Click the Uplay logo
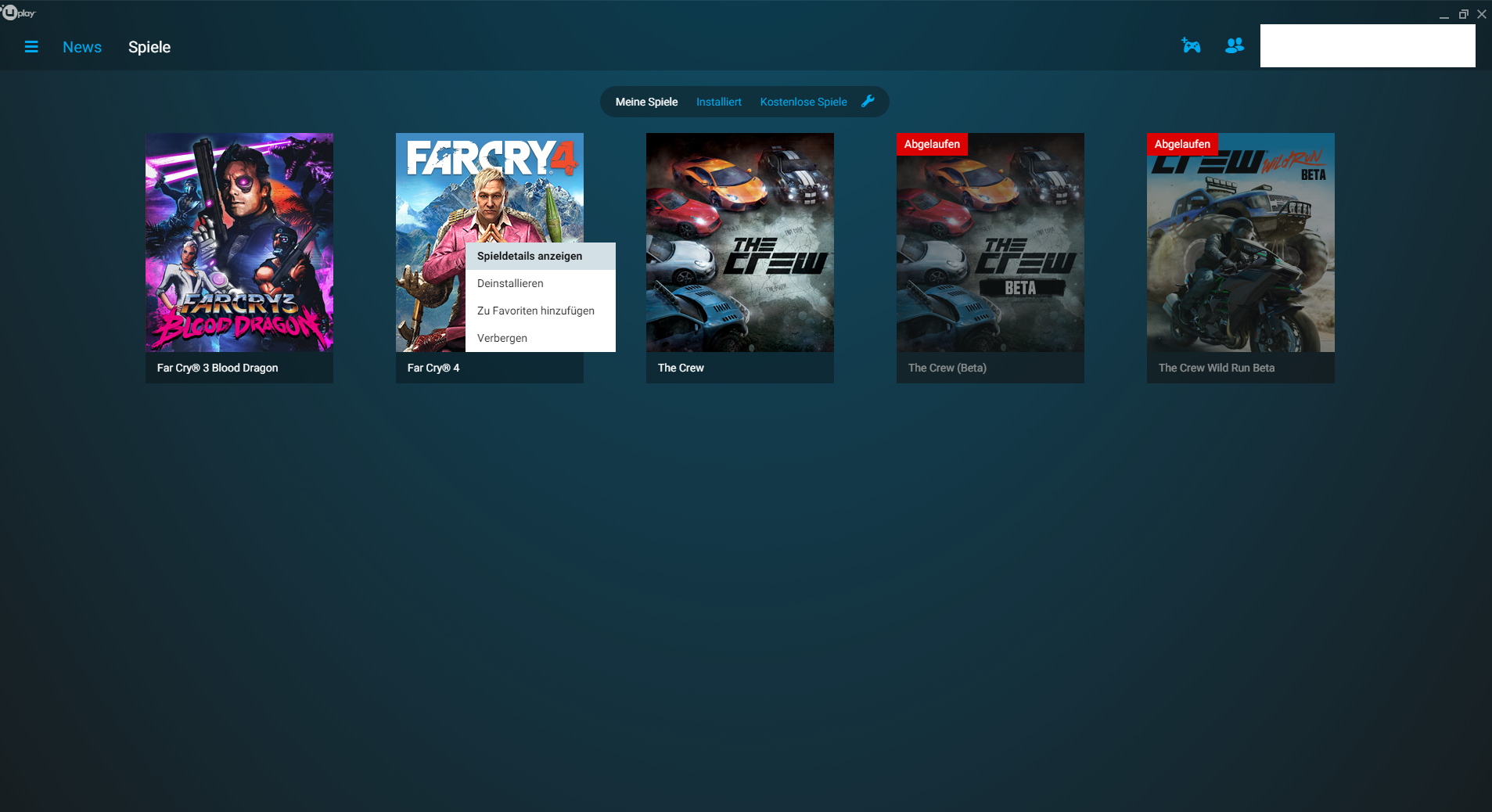The width and height of the screenshot is (1492, 812). pyautogui.click(x=19, y=13)
